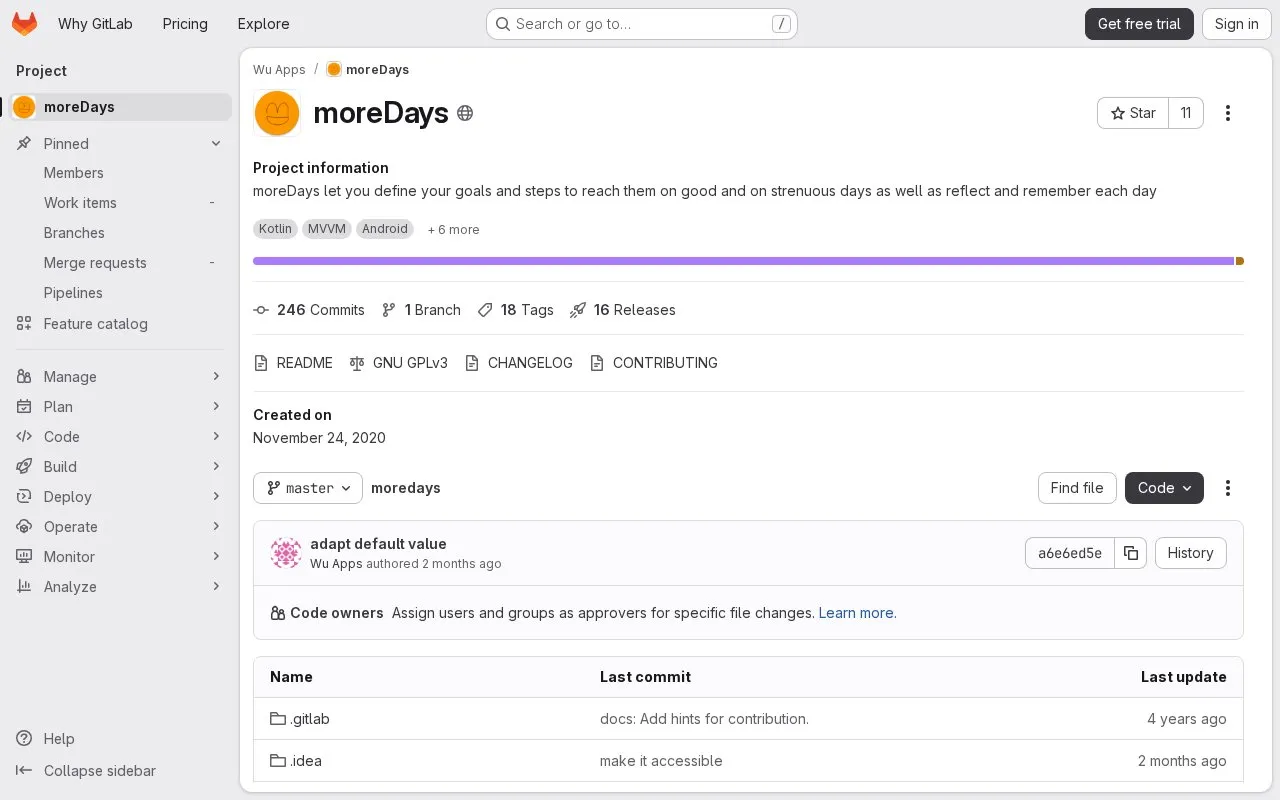The width and height of the screenshot is (1280, 800).
Task: Expand the Operate sidebar section
Action: click(x=120, y=527)
